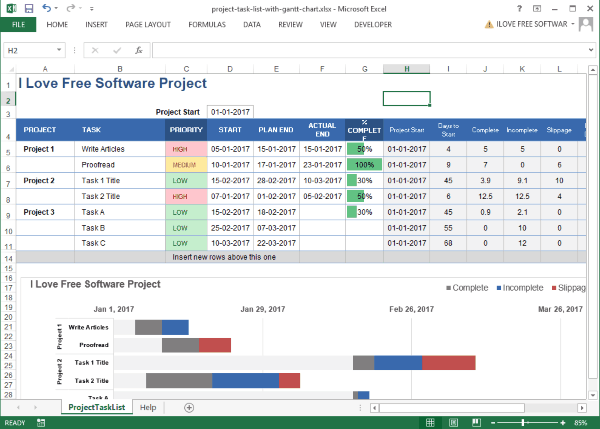Switch to the Help sheet tab
The width and height of the screenshot is (600, 429).
(x=148, y=407)
